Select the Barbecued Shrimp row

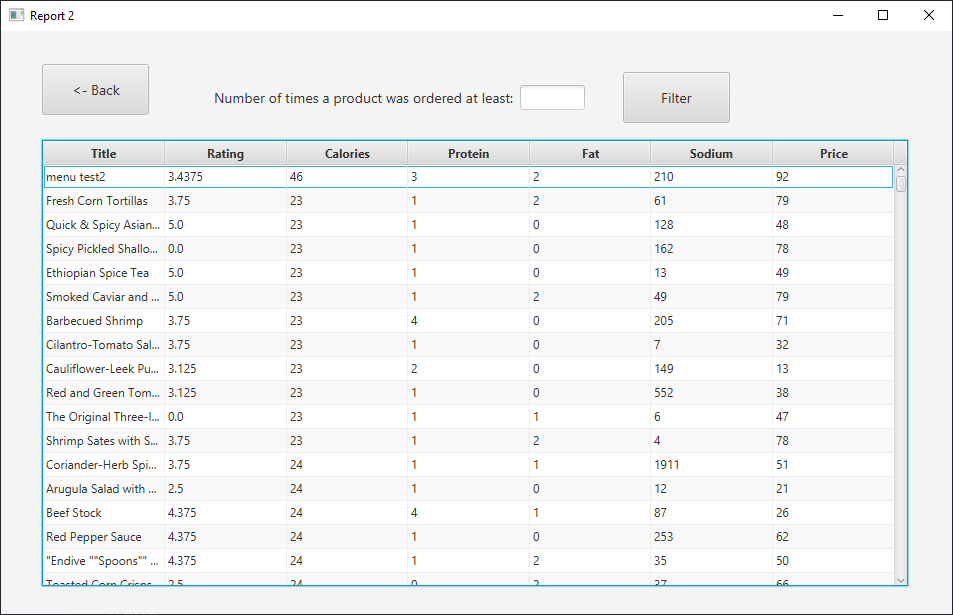click(469, 321)
